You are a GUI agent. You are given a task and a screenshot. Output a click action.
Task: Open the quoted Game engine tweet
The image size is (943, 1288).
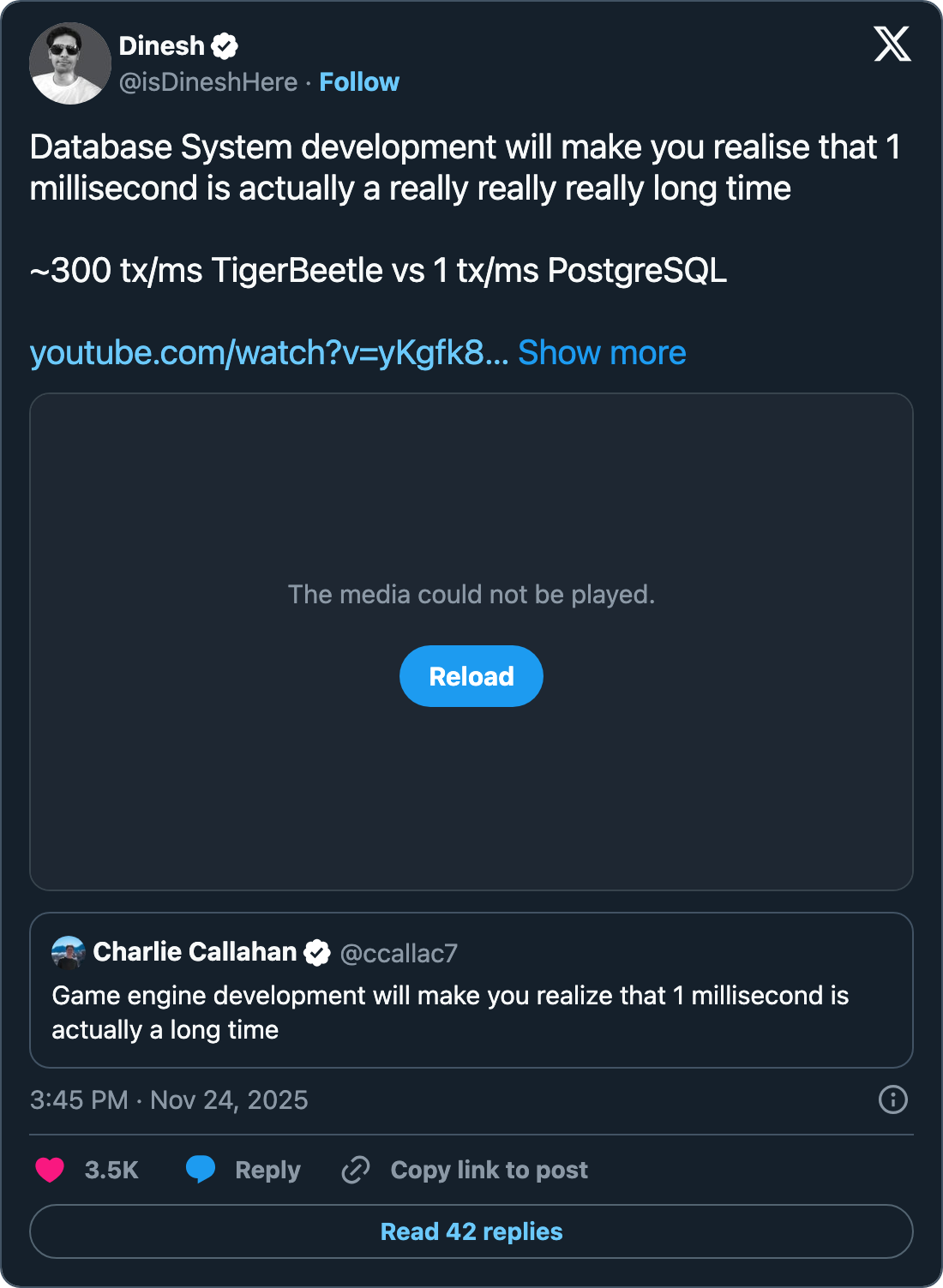[450, 1012]
